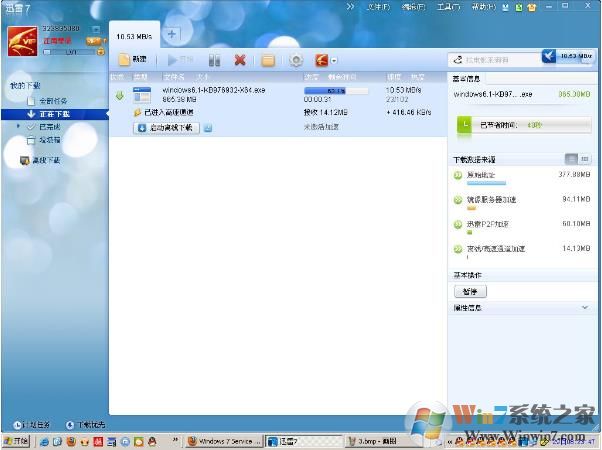Open the dropdown arrow beside the bird icon

tap(334, 61)
